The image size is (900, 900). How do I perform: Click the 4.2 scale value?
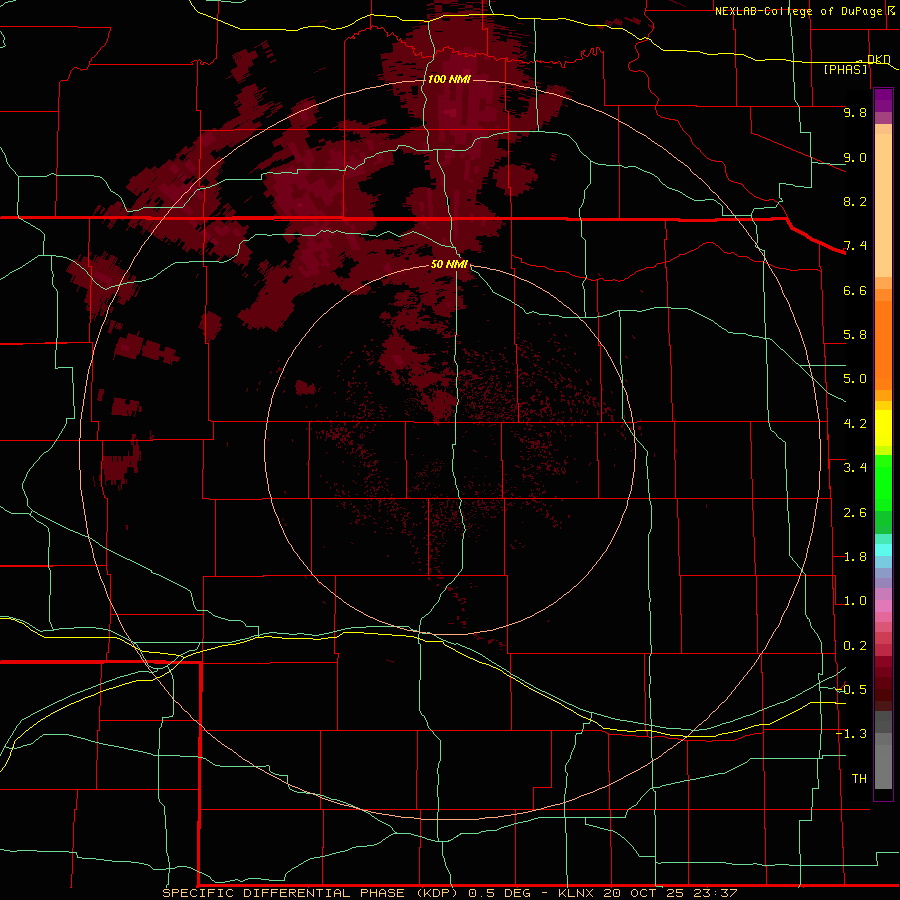tap(855, 424)
